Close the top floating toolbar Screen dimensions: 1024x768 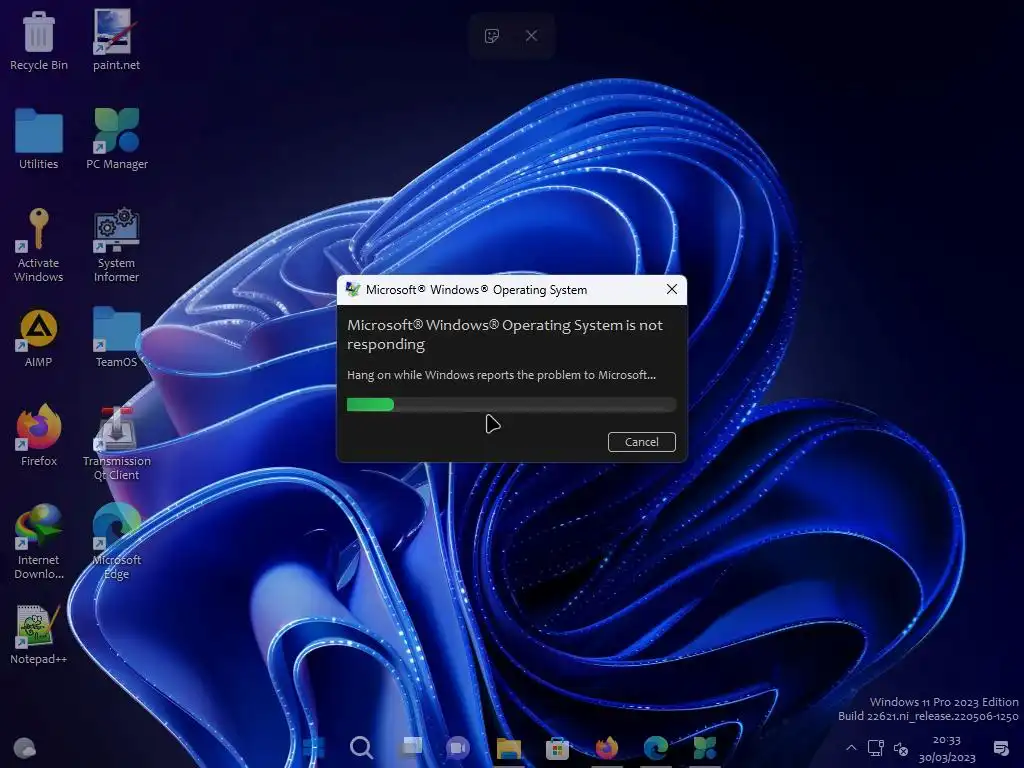click(x=532, y=36)
